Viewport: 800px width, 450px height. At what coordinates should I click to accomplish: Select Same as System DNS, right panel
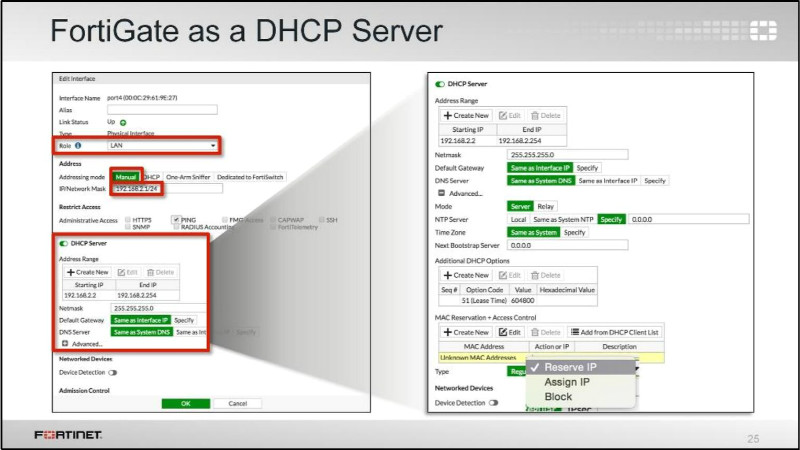click(541, 181)
